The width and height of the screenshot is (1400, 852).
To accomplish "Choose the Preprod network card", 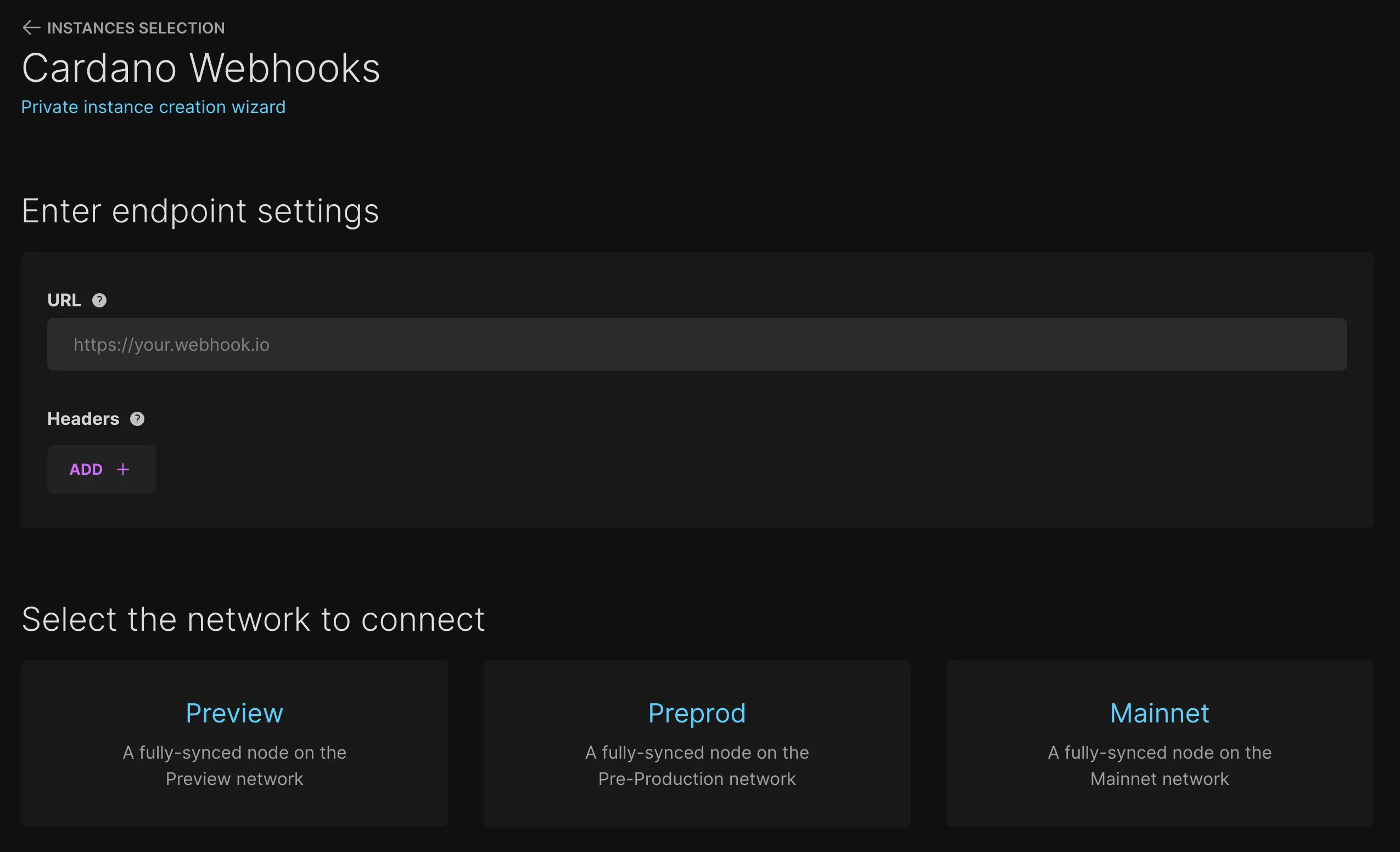I will tap(697, 743).
